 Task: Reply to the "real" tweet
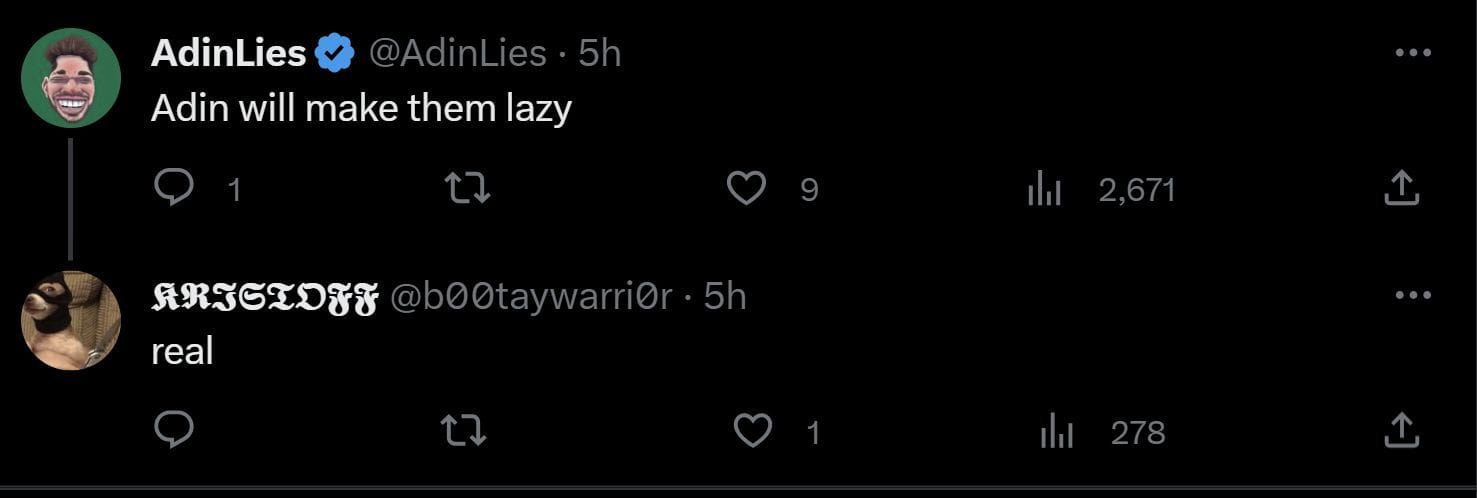click(174, 431)
